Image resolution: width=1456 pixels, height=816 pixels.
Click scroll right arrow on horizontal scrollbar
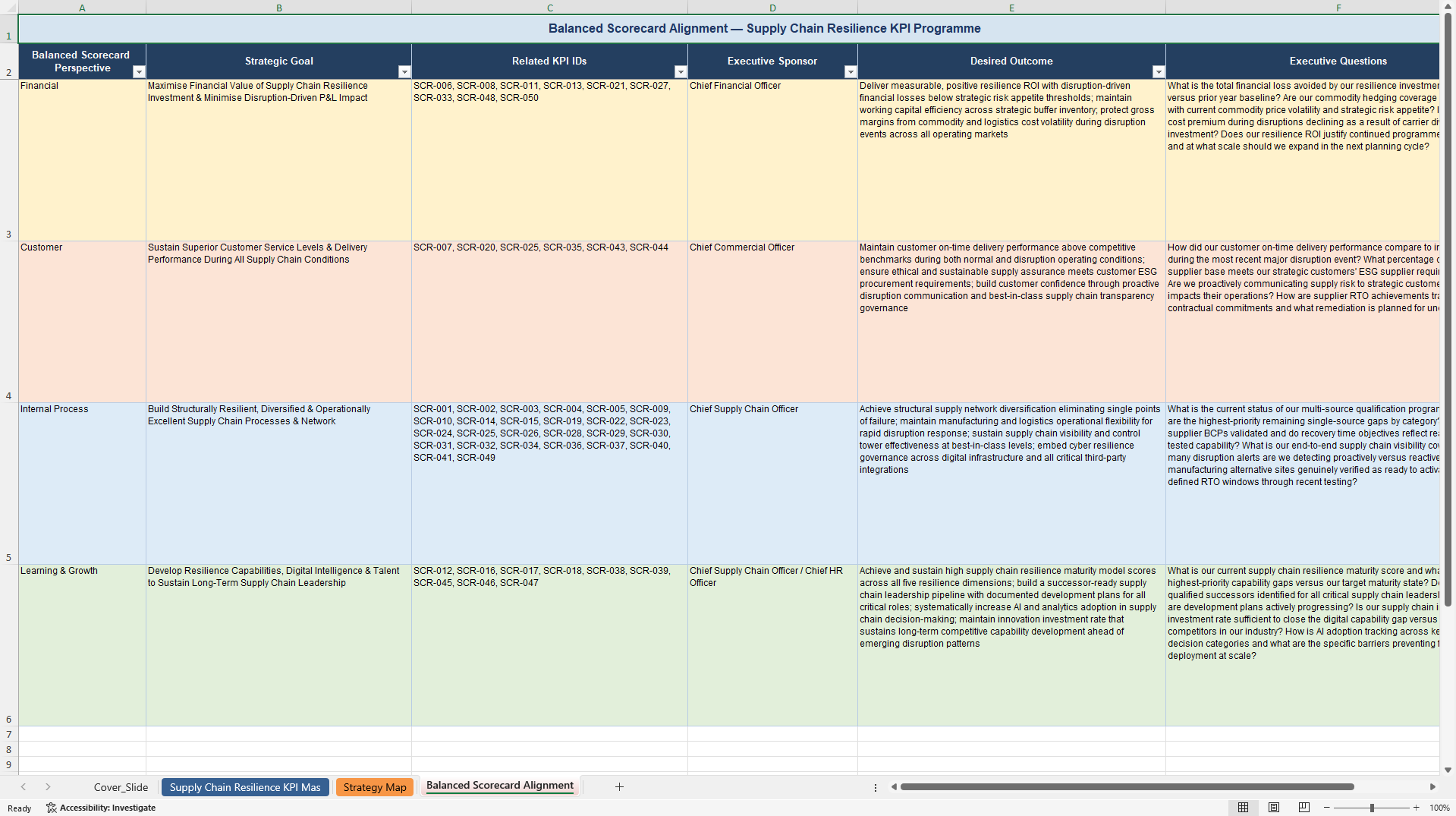(1432, 787)
